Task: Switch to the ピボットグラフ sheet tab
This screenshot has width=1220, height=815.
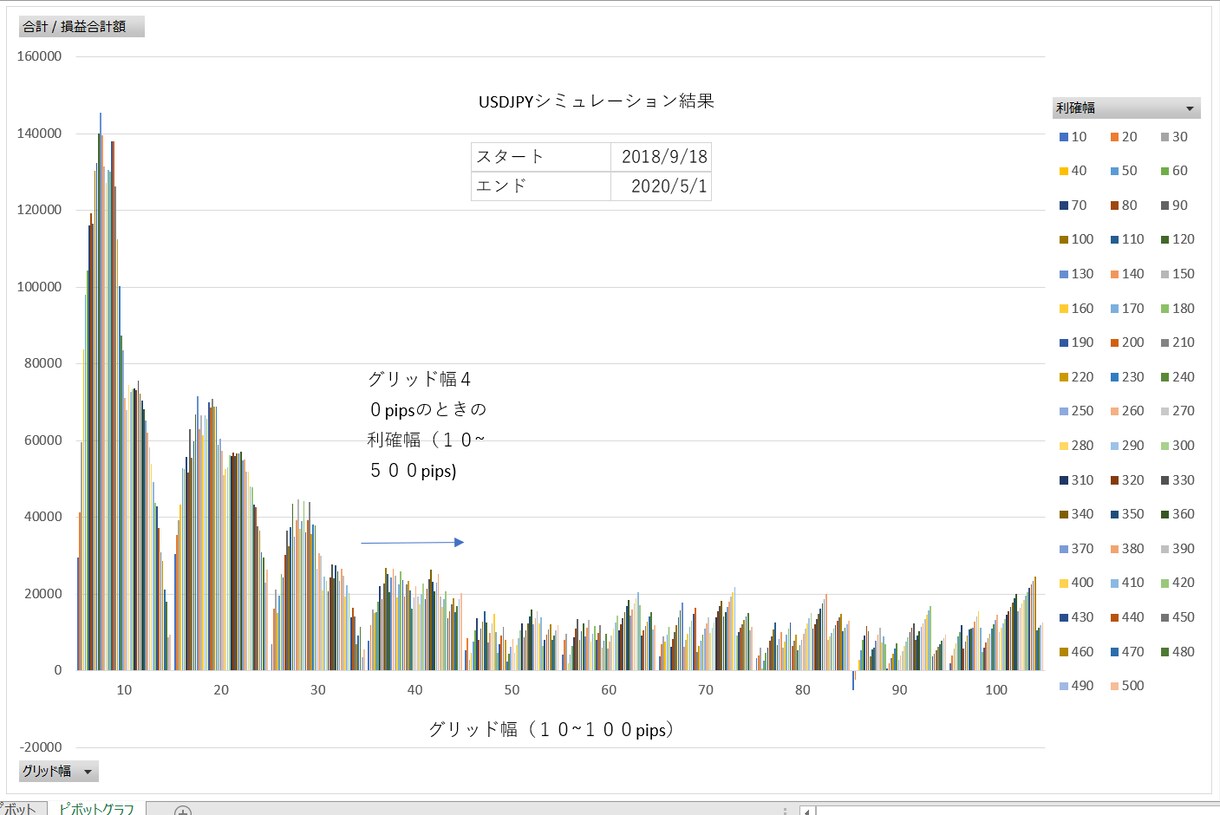Action: [95, 808]
